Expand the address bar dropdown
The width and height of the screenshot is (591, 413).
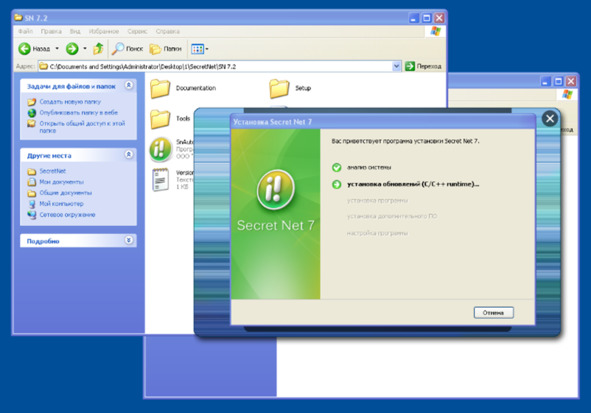[x=396, y=66]
